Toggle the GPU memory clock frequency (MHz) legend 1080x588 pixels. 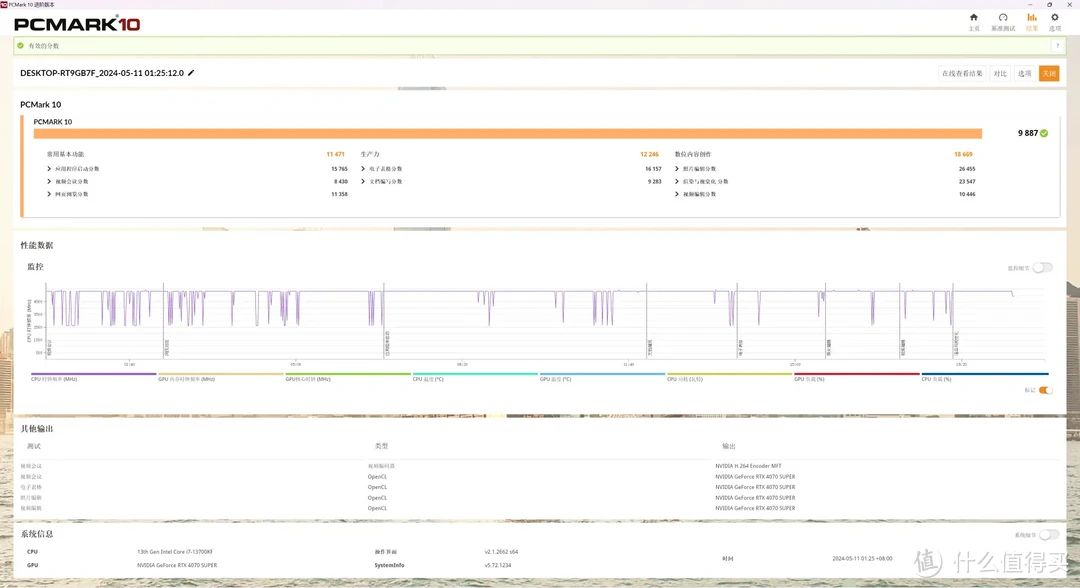coord(220,378)
